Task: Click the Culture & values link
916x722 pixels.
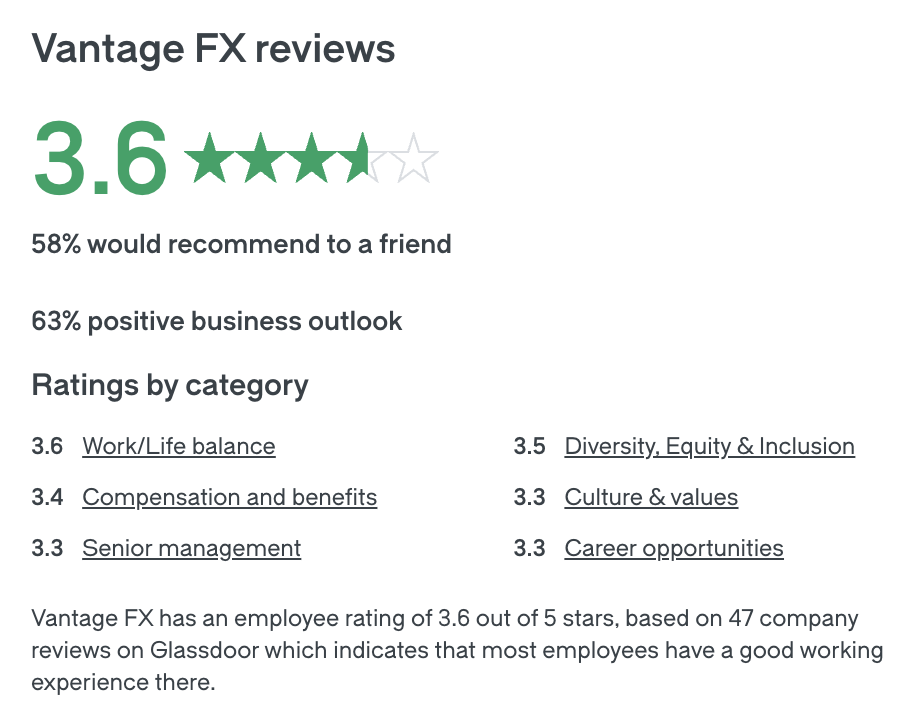Action: coord(651,497)
